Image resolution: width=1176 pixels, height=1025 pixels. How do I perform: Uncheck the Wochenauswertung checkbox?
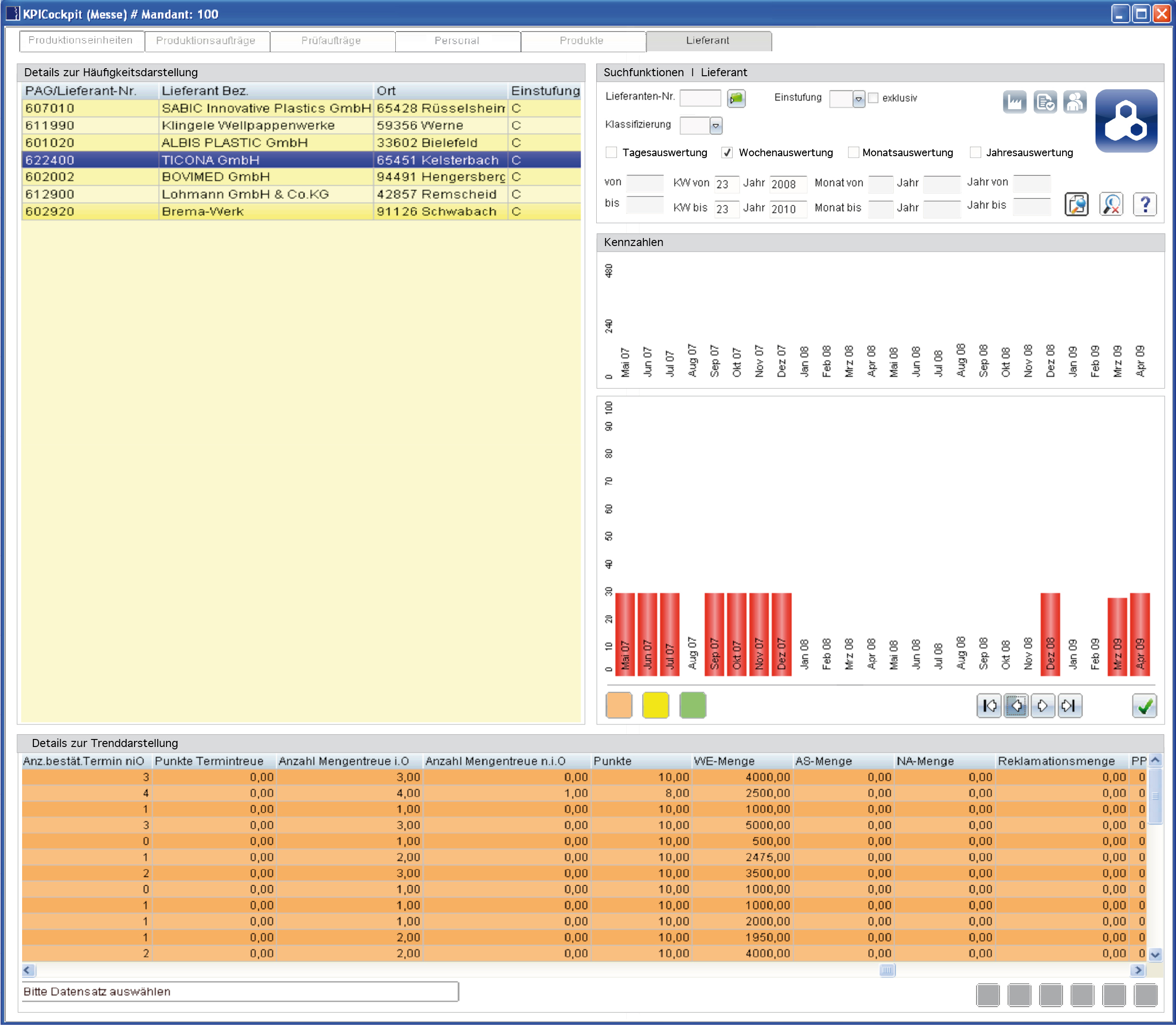[727, 153]
